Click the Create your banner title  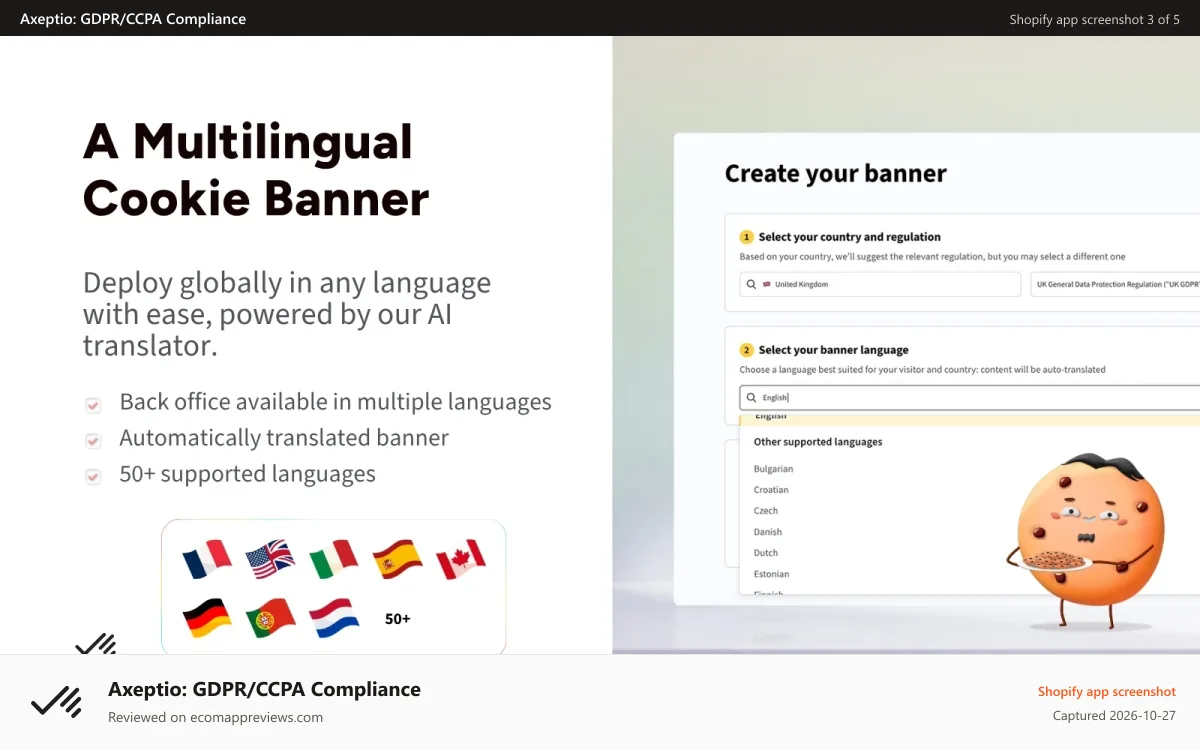coord(835,173)
